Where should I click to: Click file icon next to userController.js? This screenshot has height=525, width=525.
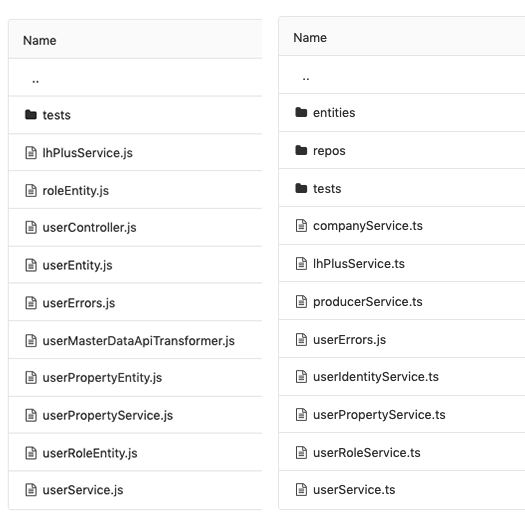(x=31, y=227)
